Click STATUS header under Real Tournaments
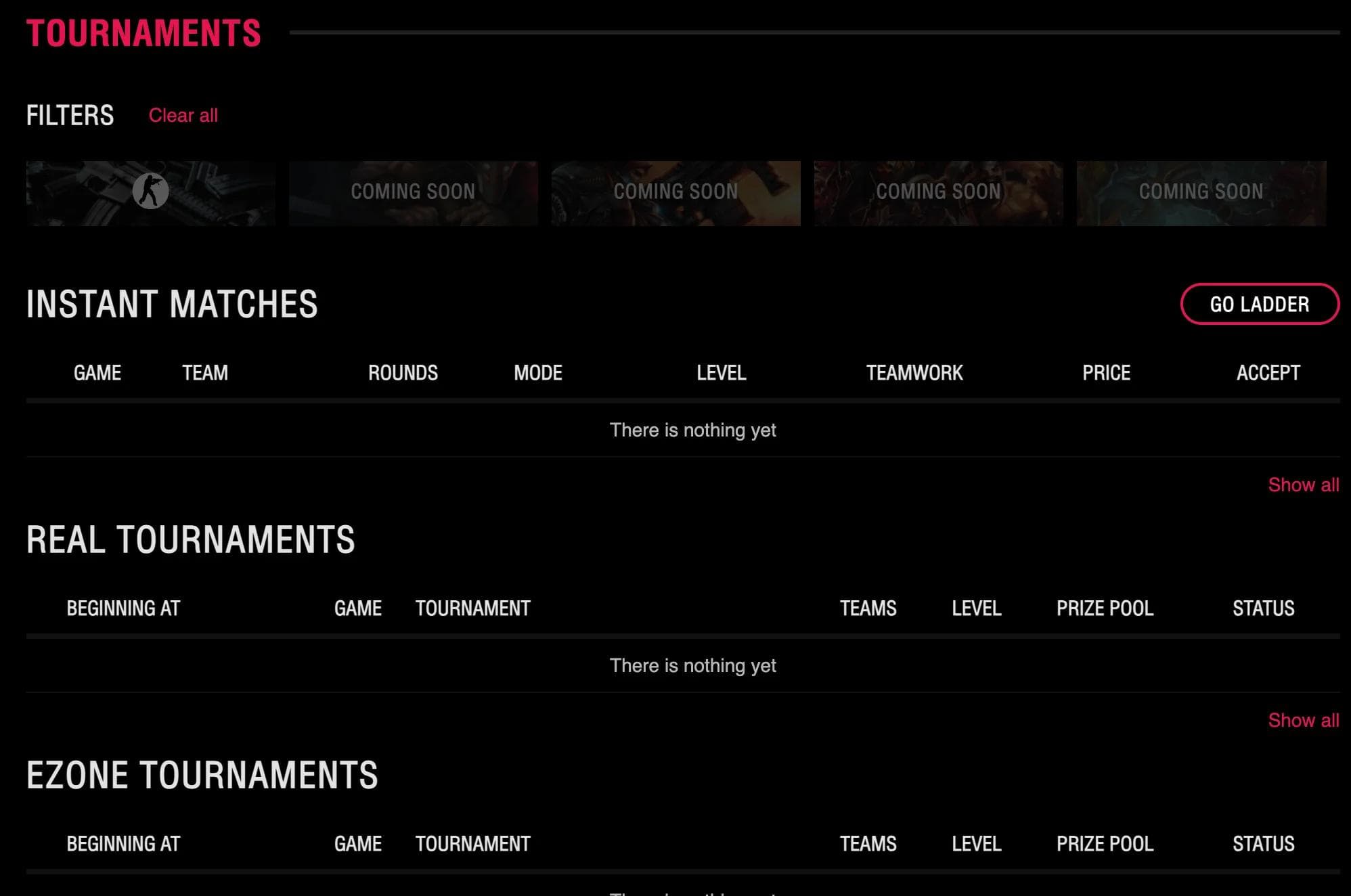 1263,608
